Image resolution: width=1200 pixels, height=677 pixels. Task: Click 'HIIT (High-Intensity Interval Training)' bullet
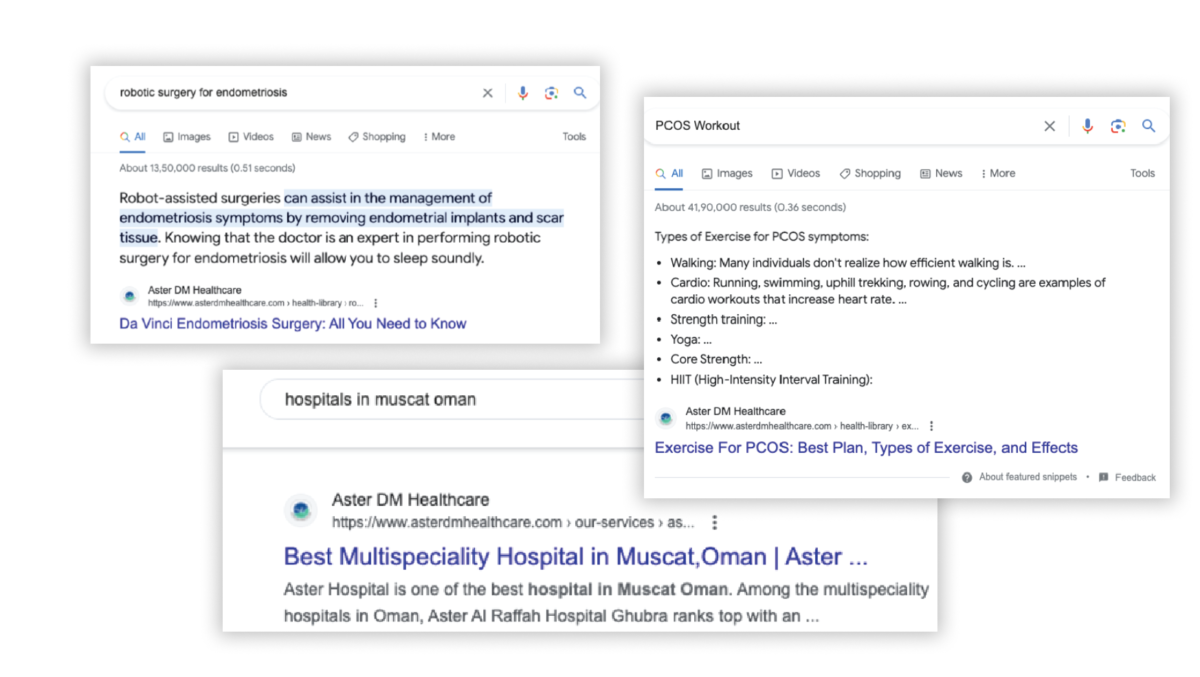[x=771, y=380]
